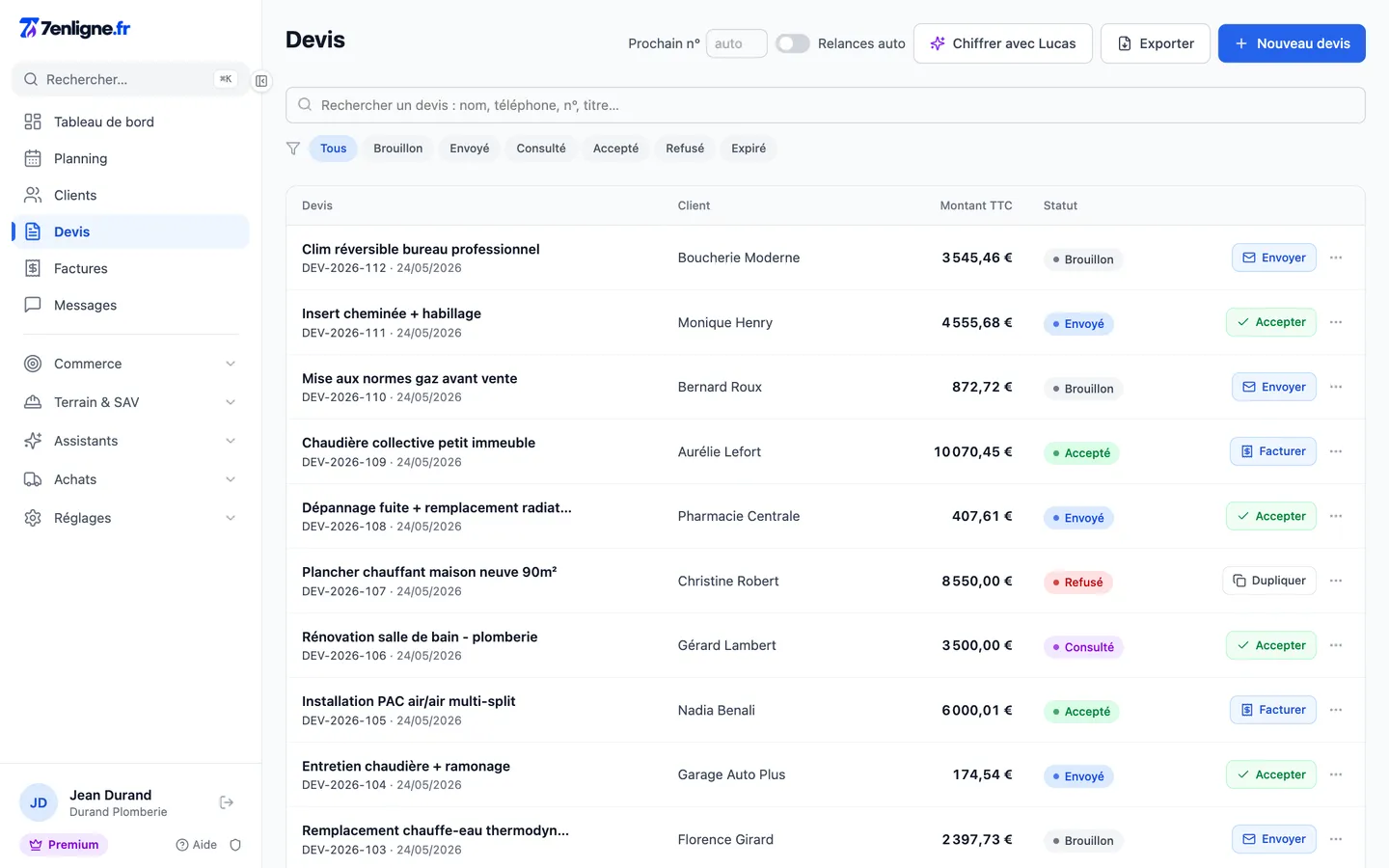Viewport: 1389px width, 868px height.
Task: Send the Mise aux normes gaz quote
Action: [1274, 387]
